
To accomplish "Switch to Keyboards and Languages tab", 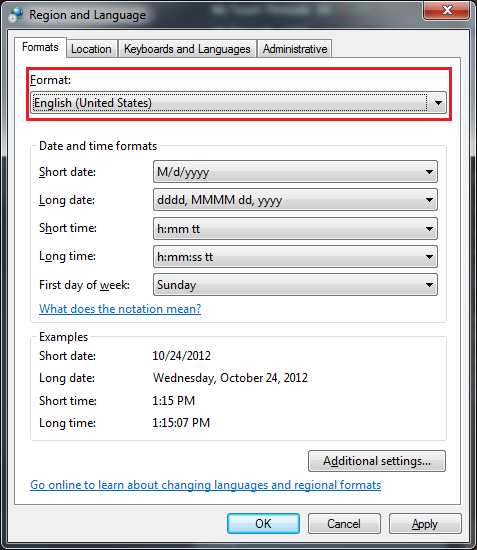I will (x=187, y=49).
